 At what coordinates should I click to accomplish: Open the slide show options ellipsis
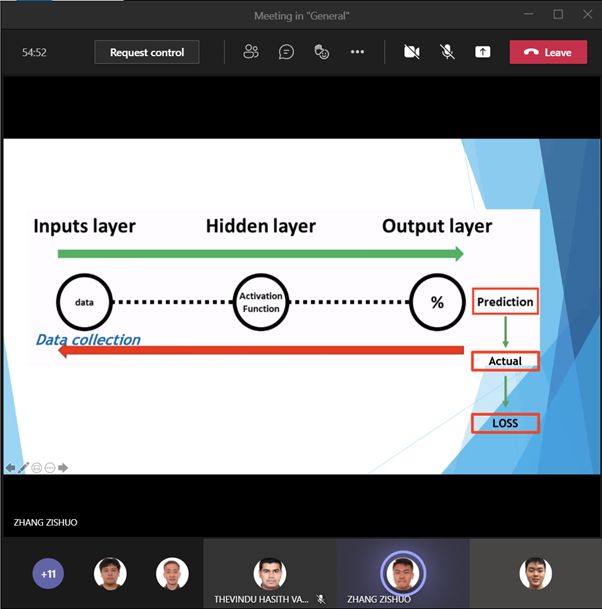(x=50, y=468)
